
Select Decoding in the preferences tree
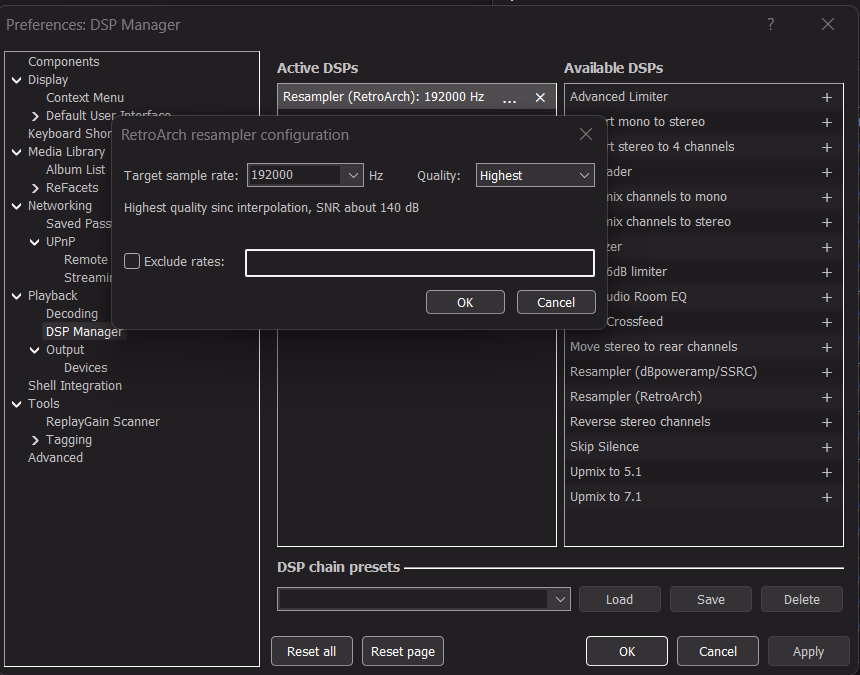tap(72, 314)
